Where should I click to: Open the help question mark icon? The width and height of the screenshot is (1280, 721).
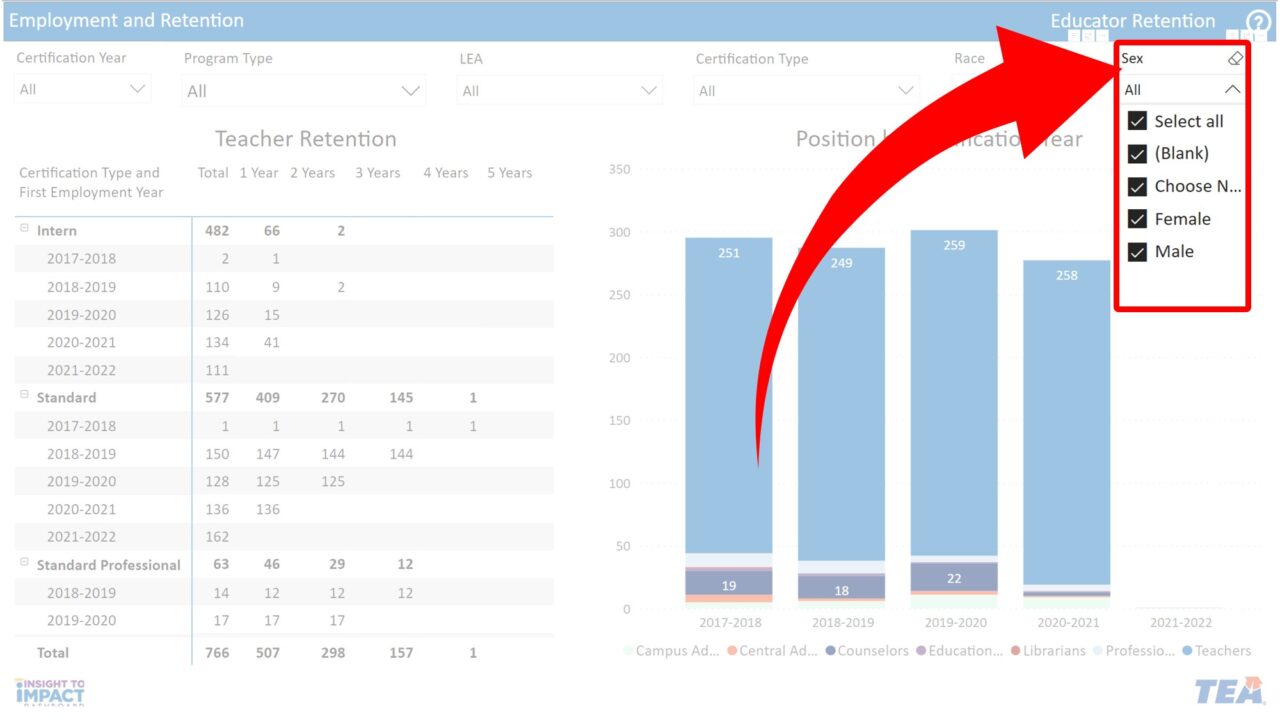[x=1258, y=24]
